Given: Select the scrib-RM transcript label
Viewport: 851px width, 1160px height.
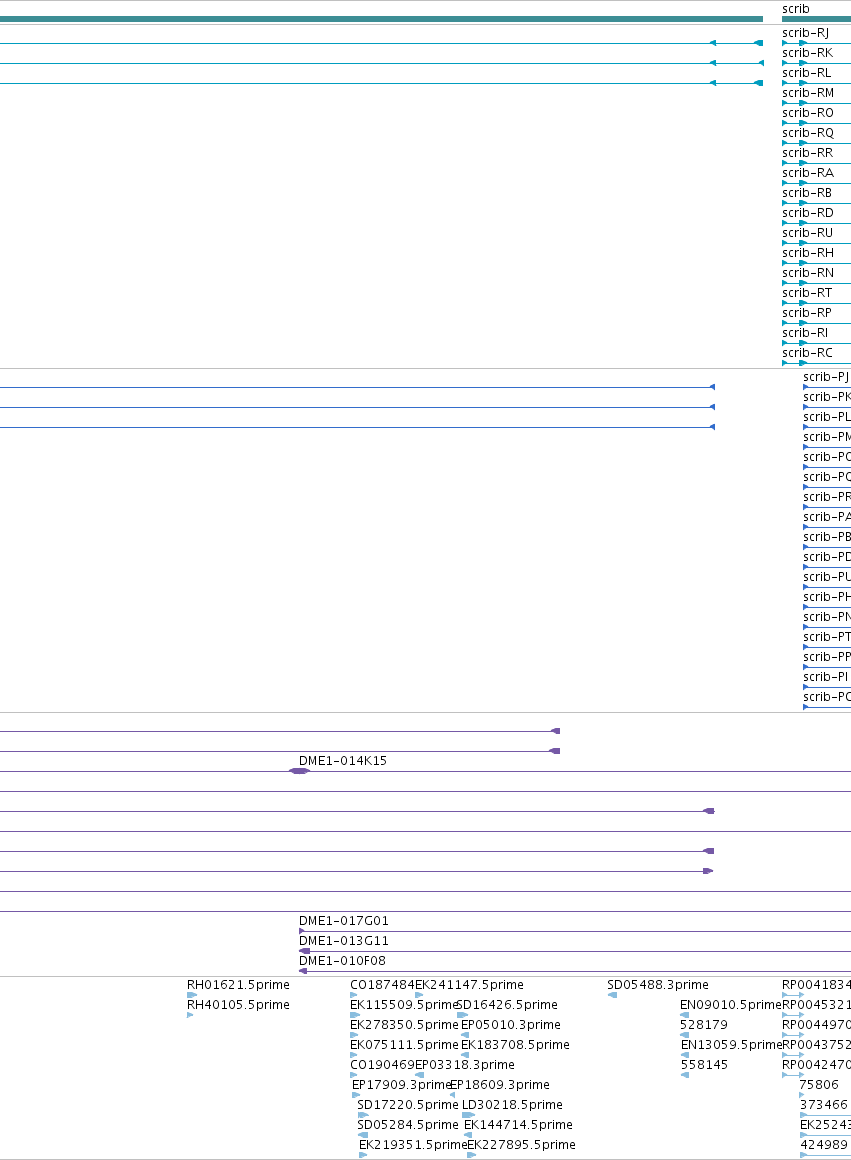Looking at the screenshot, I should (x=808, y=92).
